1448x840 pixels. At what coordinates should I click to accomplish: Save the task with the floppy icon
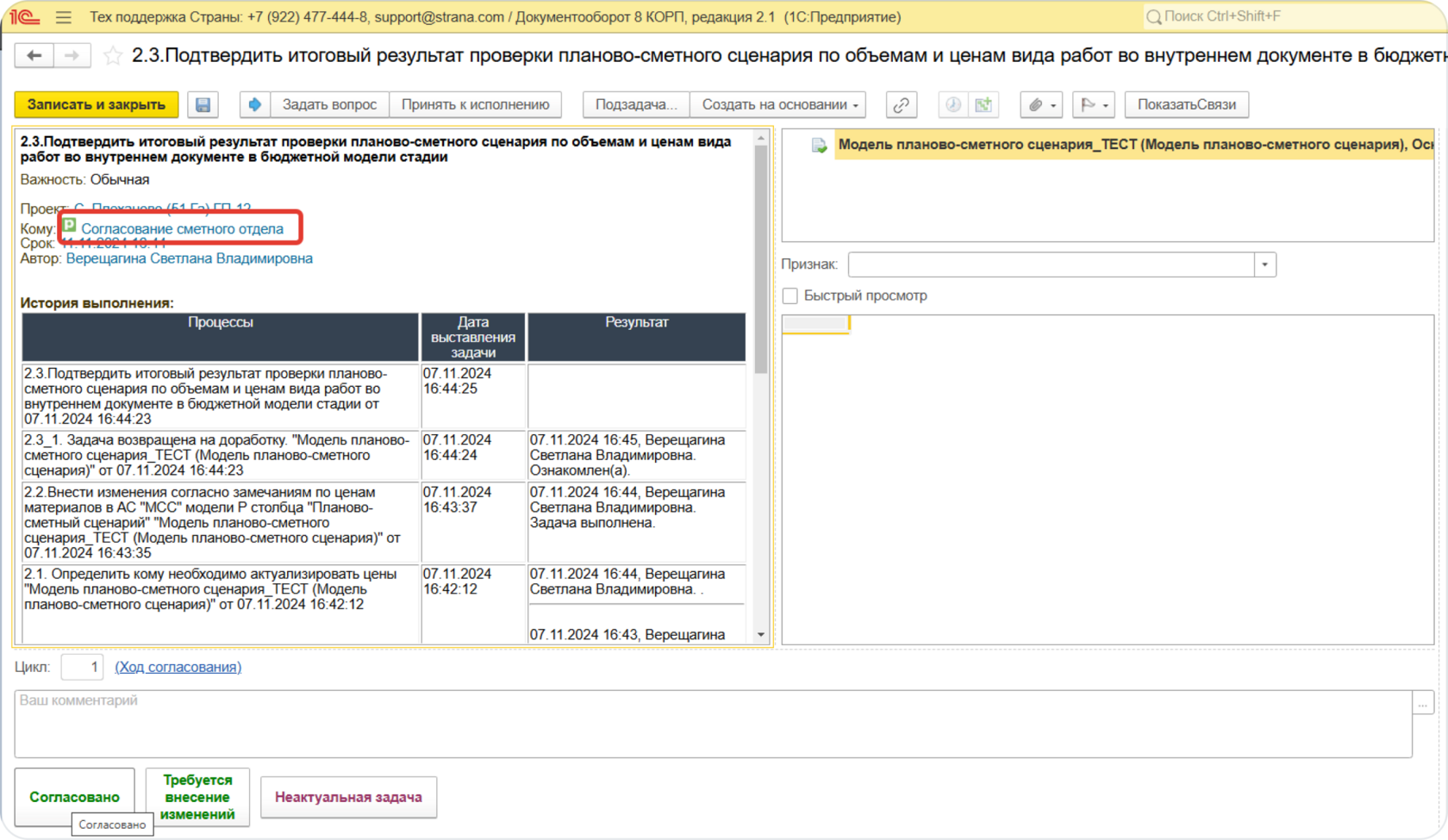[203, 104]
